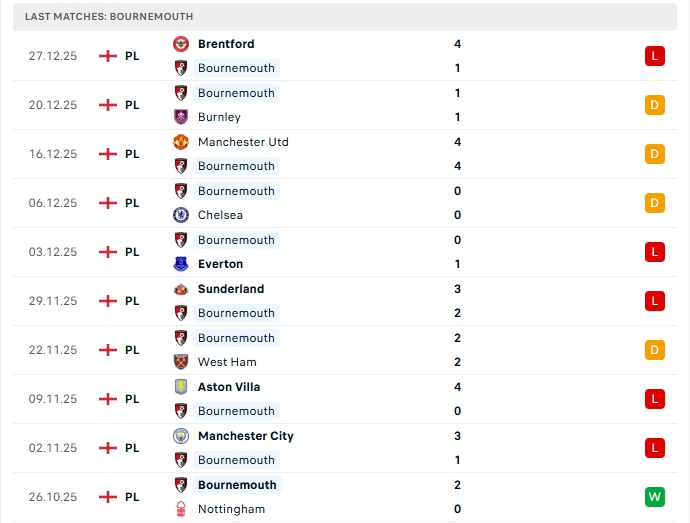Click the Last Matches: Bournemouth header

(110, 17)
